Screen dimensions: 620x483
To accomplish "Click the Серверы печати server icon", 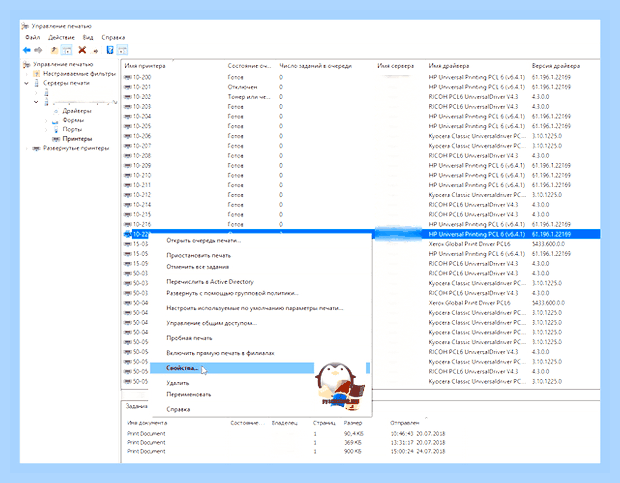I will point(36,83).
